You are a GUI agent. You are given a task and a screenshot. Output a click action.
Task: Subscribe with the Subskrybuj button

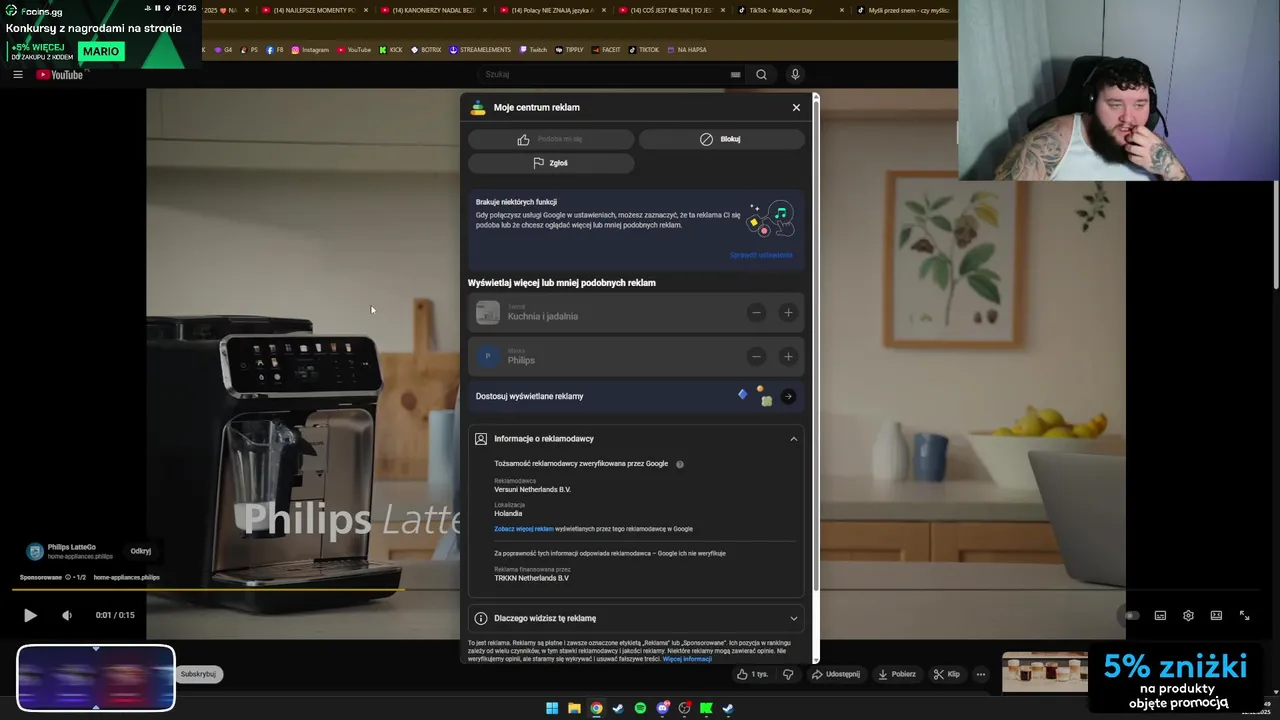point(198,674)
